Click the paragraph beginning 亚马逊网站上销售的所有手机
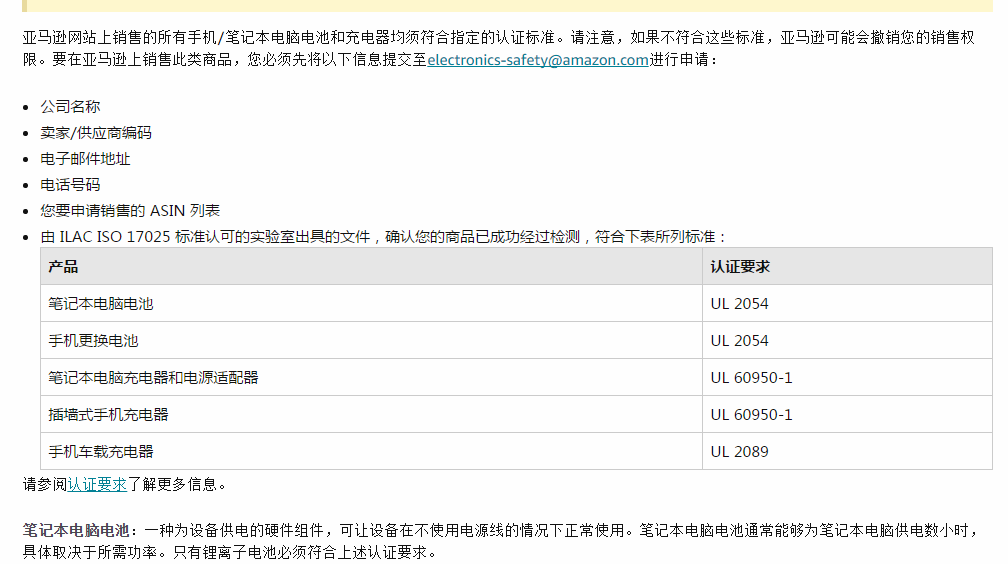Screen dimensions: 1008x564 tap(499, 48)
